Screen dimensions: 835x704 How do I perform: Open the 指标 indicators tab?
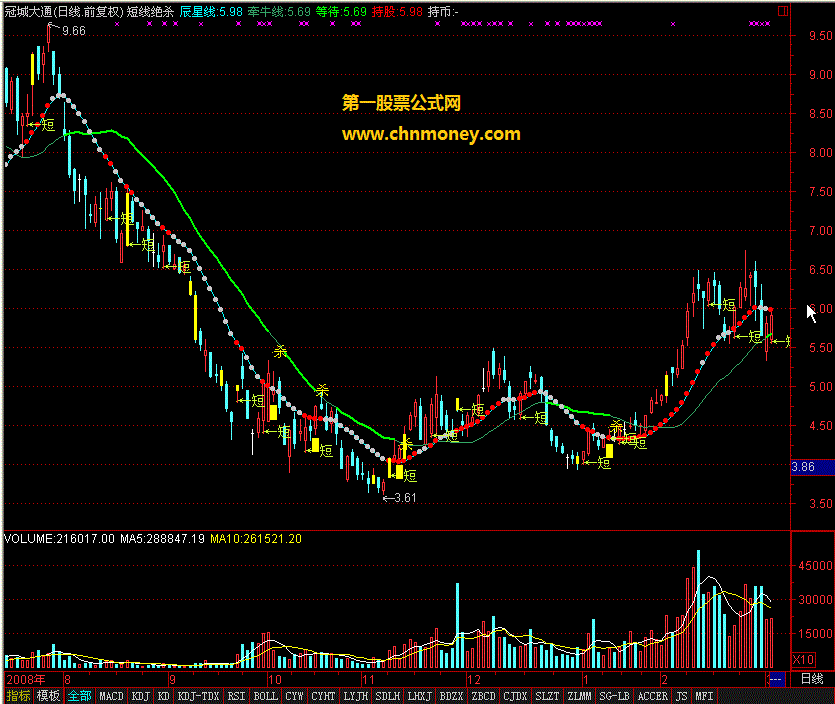[18, 696]
